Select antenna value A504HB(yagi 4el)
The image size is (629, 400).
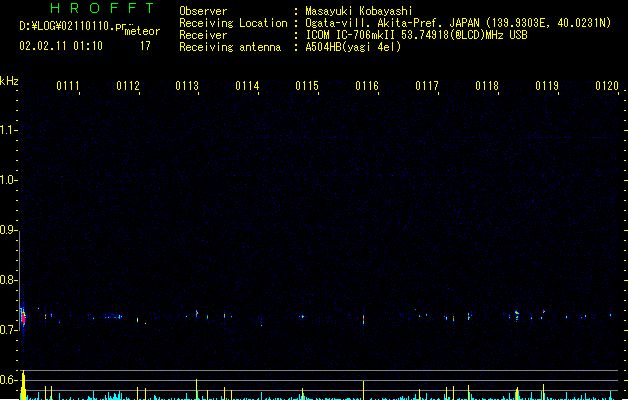(353, 47)
